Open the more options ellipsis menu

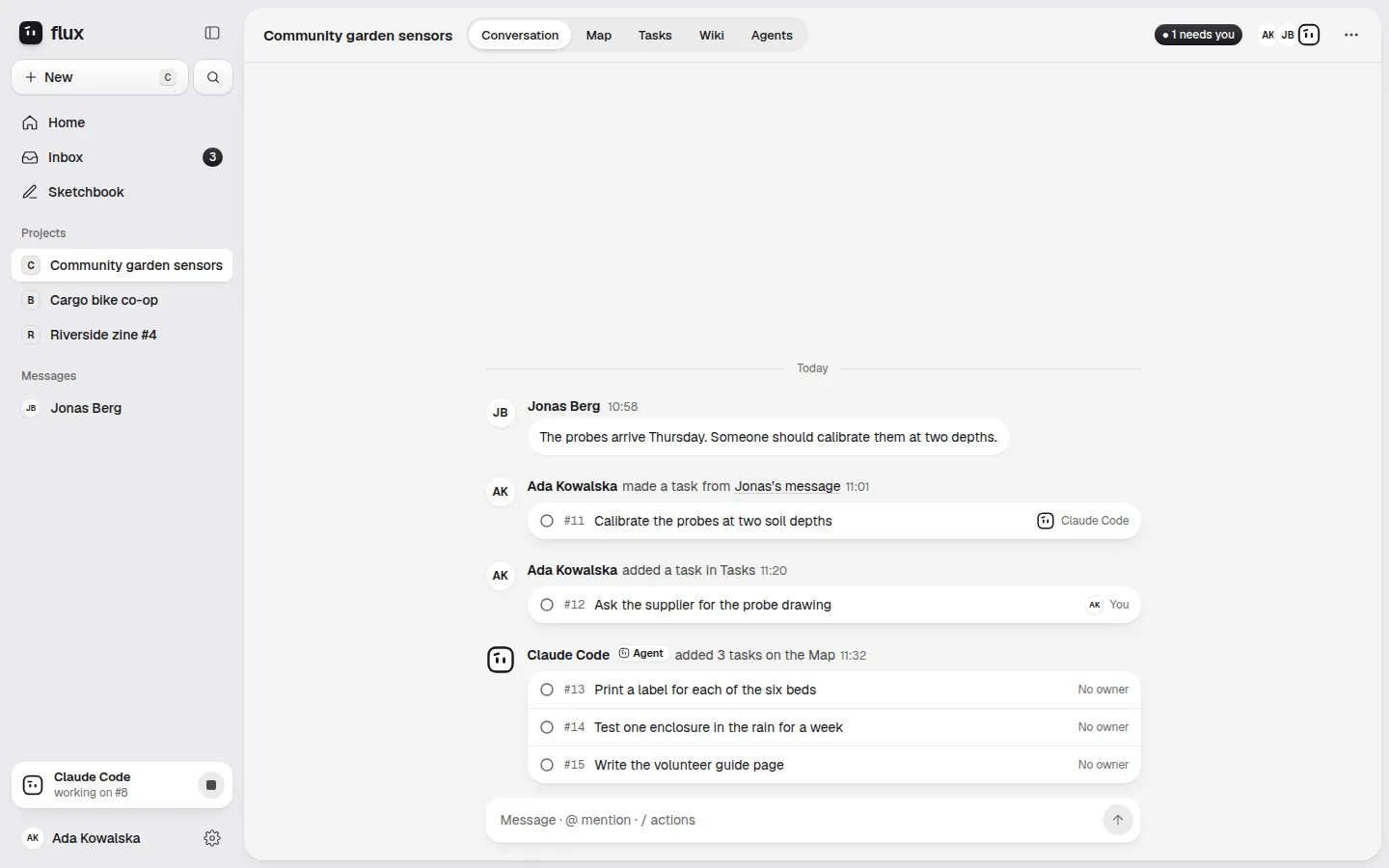(x=1351, y=35)
